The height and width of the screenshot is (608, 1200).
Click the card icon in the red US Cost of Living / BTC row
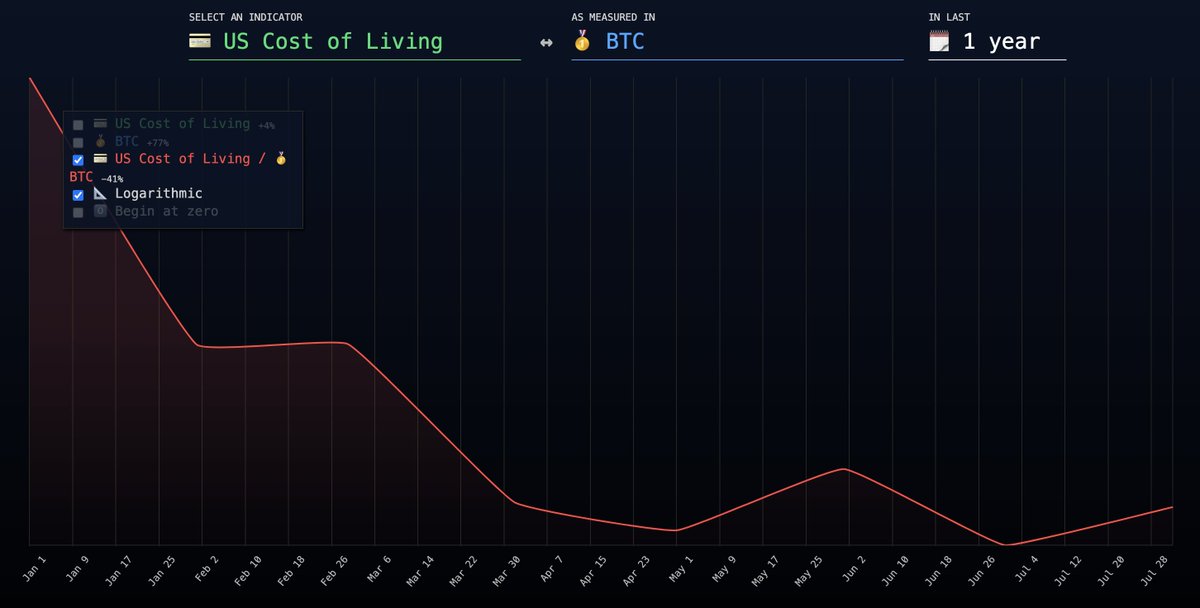coord(100,158)
